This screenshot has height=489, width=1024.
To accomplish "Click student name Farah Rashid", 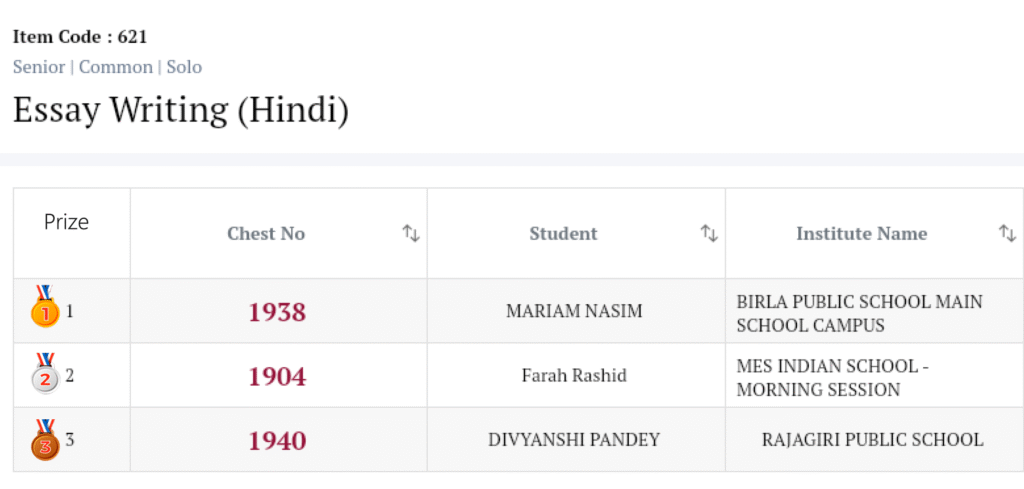I will coord(574,376).
